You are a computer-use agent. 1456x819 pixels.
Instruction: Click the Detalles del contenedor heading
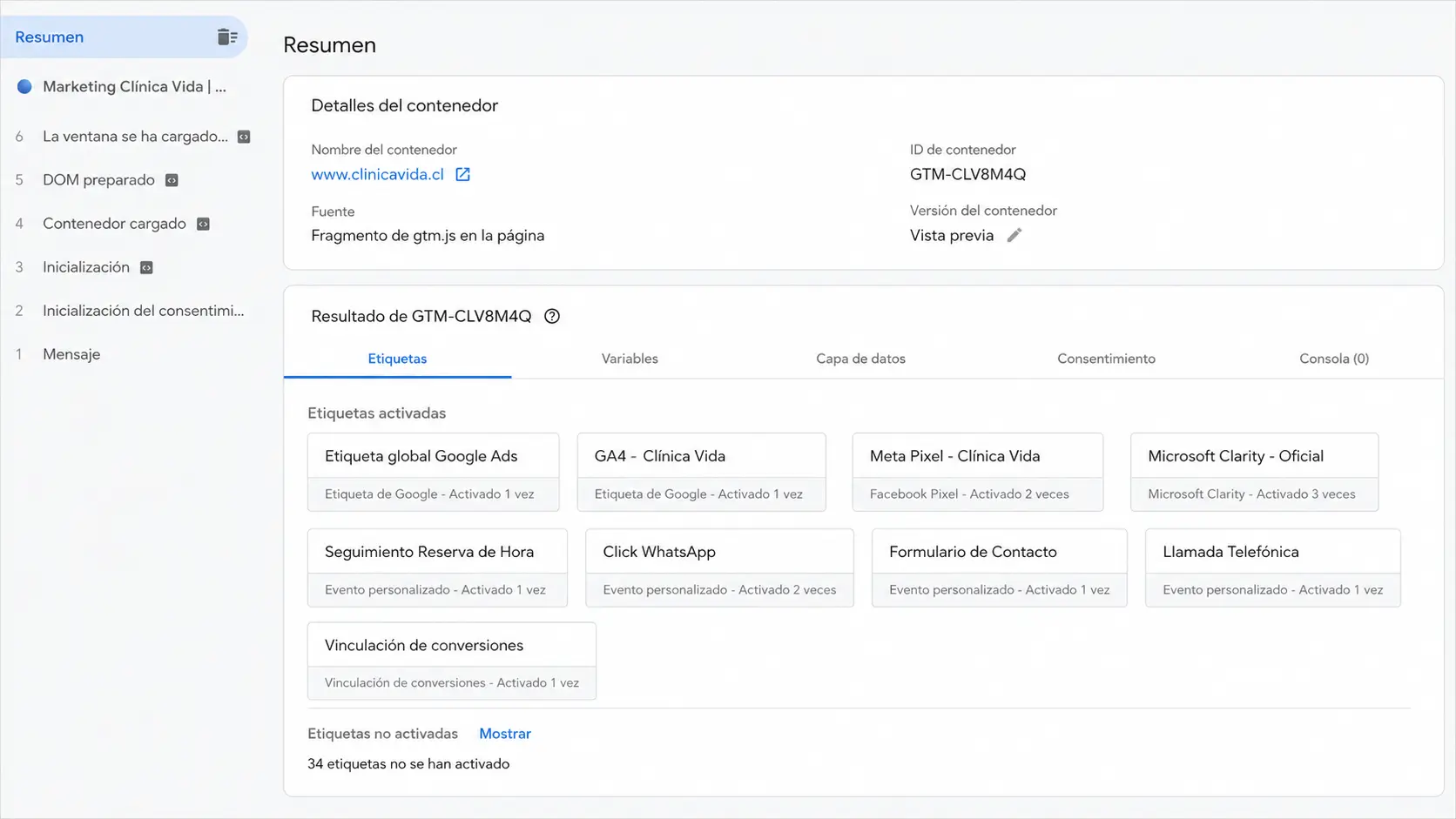[404, 105]
